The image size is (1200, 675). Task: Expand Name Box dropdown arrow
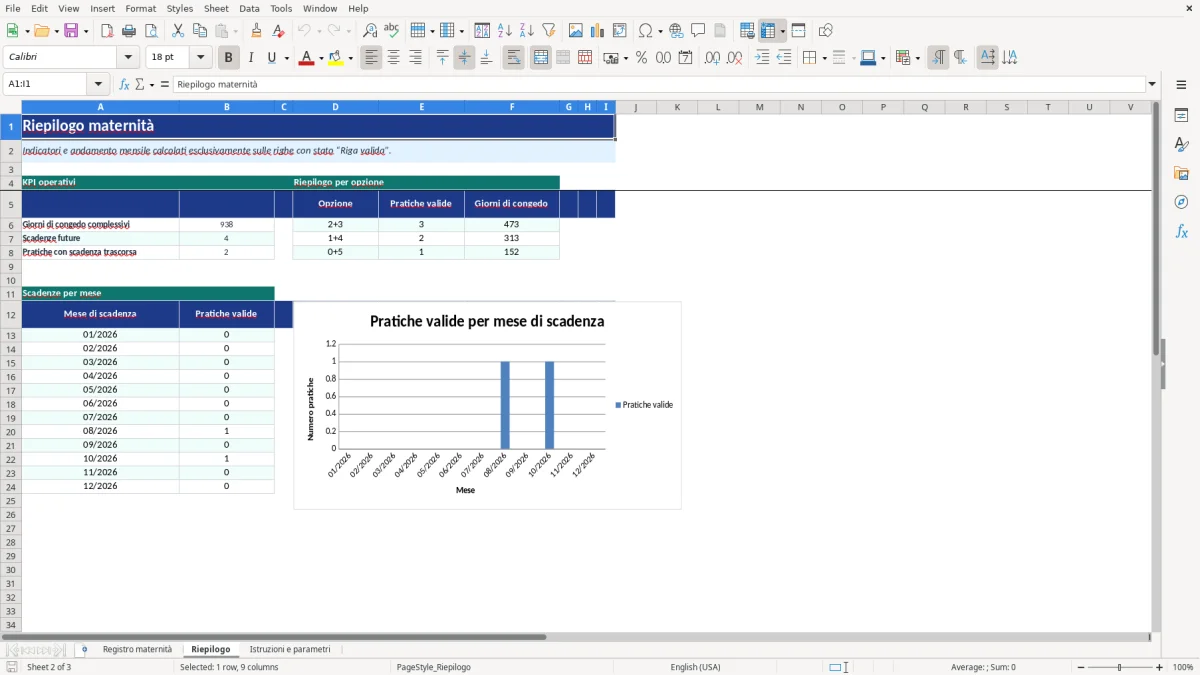(97, 85)
